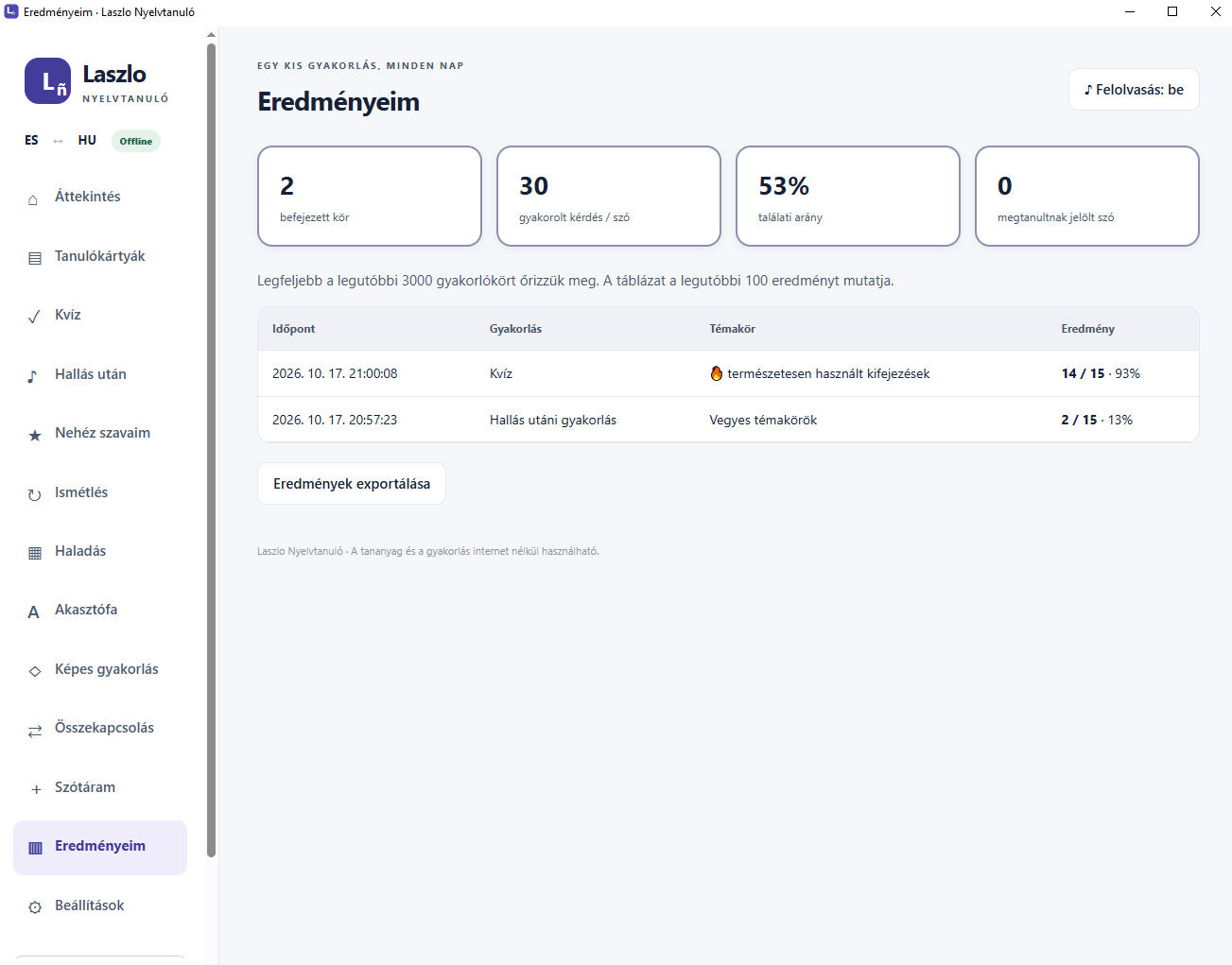This screenshot has height=965, width=1232.
Task: Click the '14 / 15 · 93%' result
Action: click(1101, 373)
